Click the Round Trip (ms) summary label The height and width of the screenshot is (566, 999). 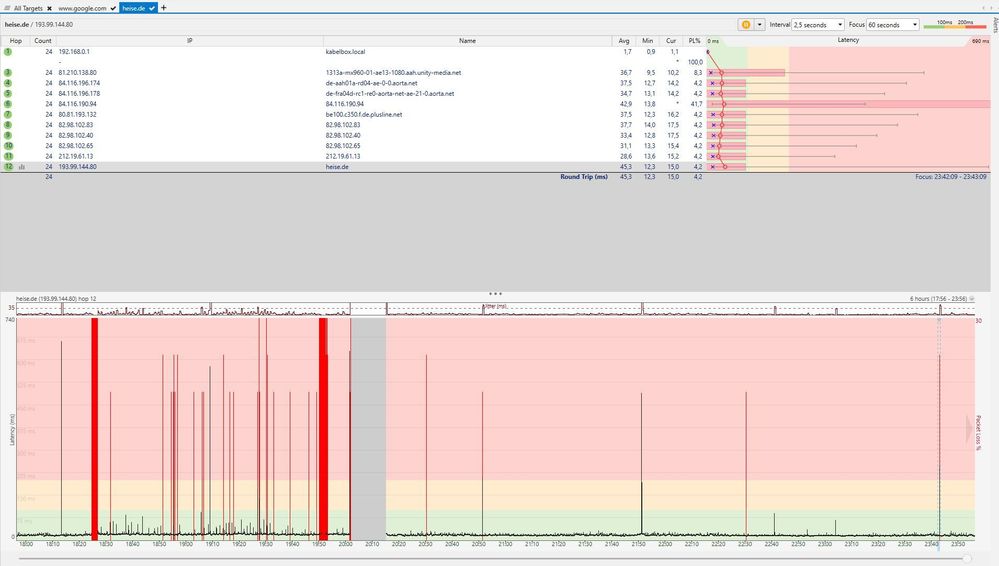click(x=584, y=177)
